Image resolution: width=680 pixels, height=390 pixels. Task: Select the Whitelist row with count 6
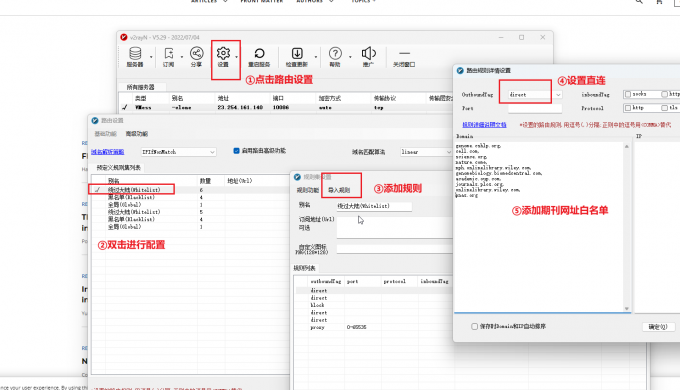click(189, 190)
